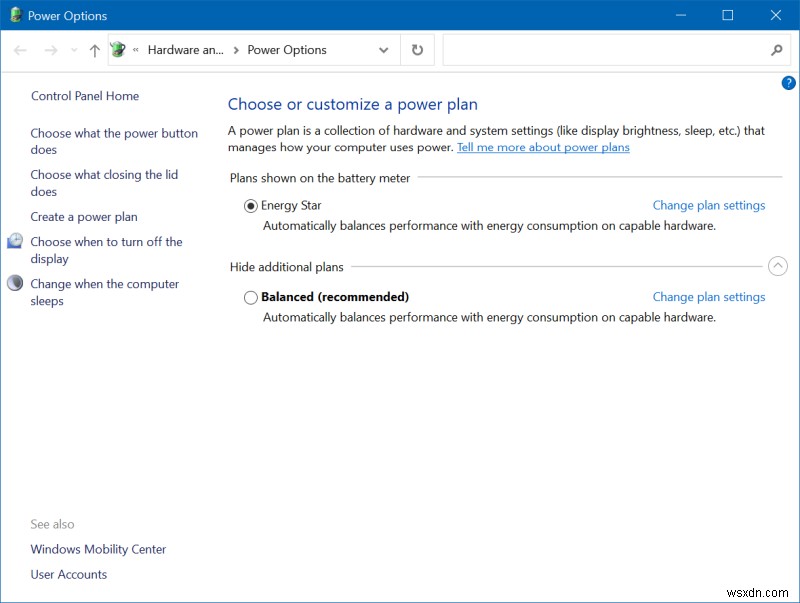Viewport: 800px width, 603px height.
Task: Click the Power Options title bar icon
Action: point(16,15)
